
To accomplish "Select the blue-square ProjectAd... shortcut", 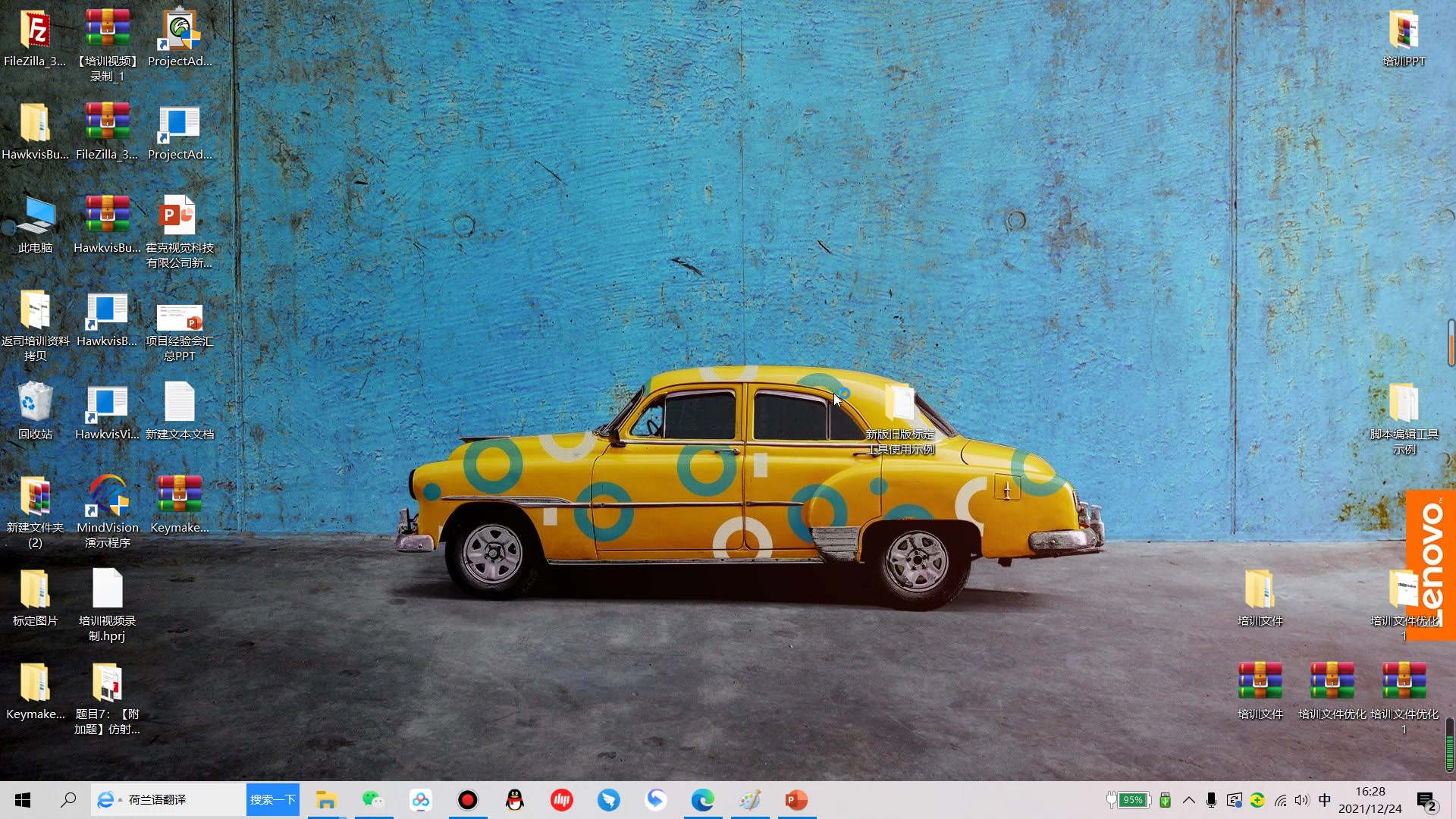I will pos(179,124).
